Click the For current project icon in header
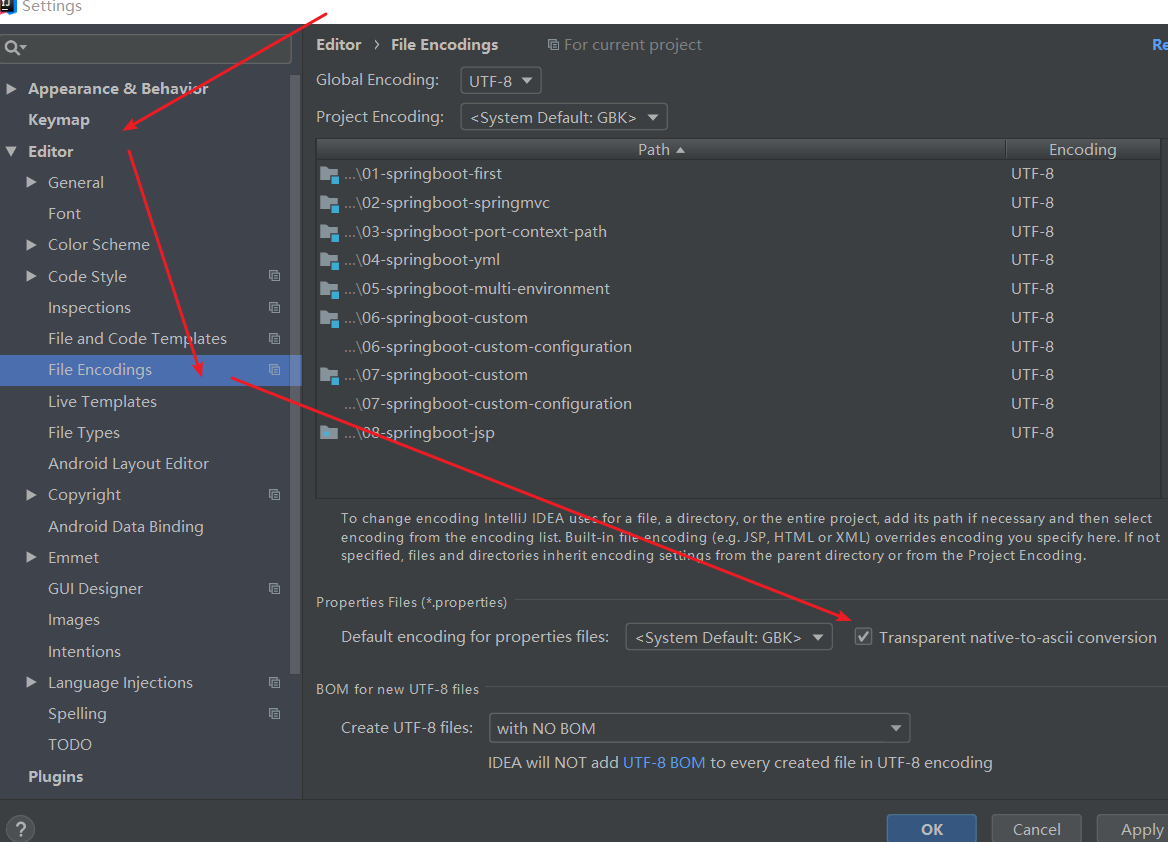 553,45
